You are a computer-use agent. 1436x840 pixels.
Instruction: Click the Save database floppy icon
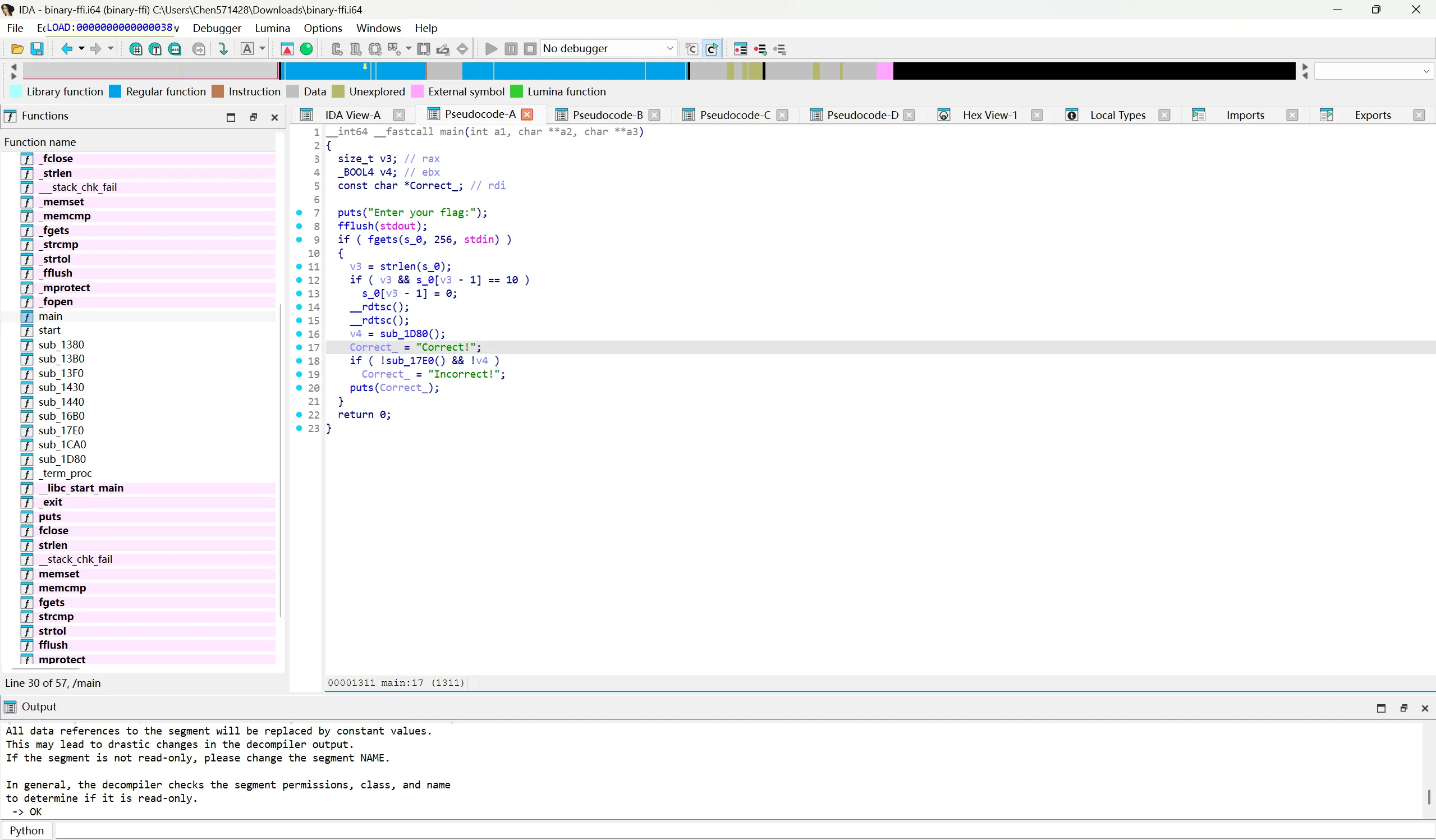coord(37,49)
